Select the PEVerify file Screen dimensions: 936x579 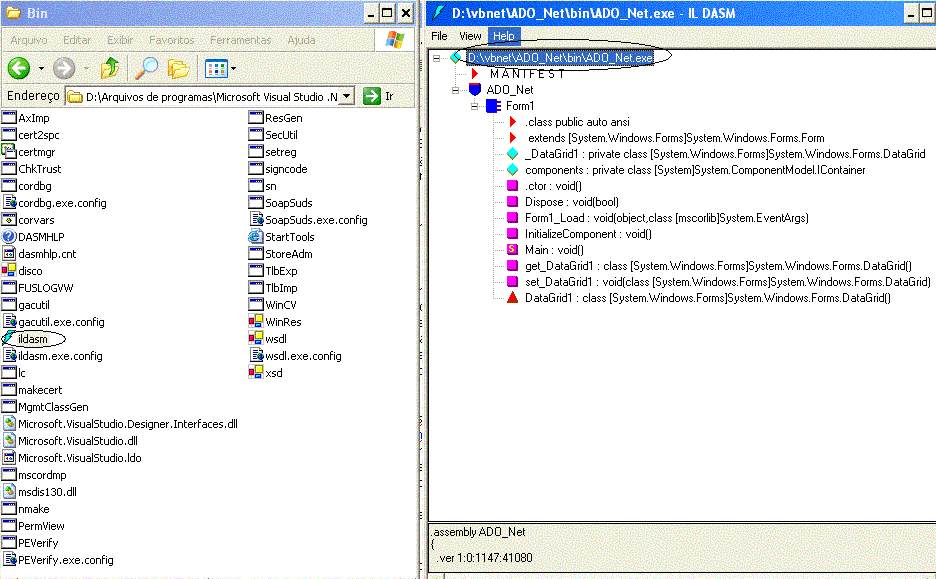[x=30, y=543]
